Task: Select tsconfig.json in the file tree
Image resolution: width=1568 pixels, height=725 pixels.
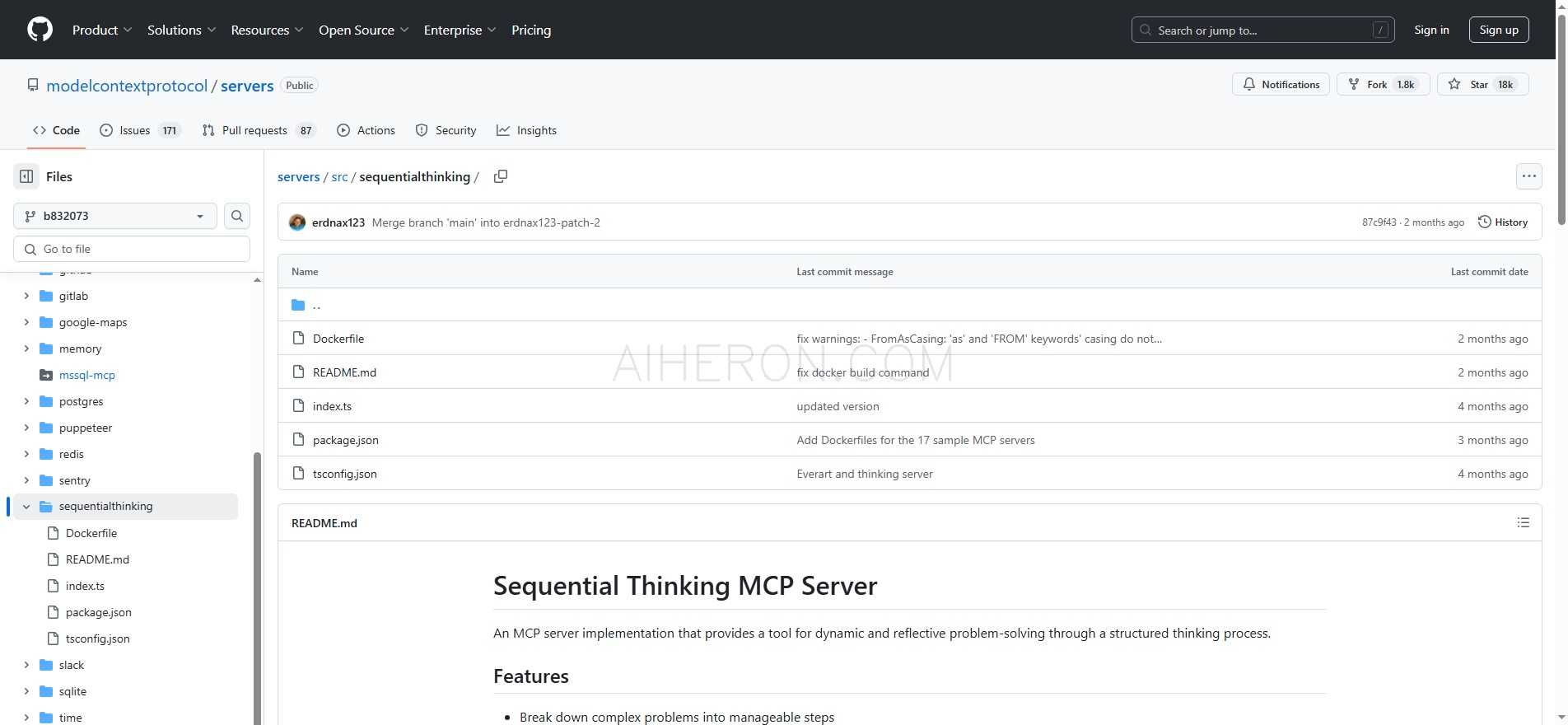Action: [97, 638]
